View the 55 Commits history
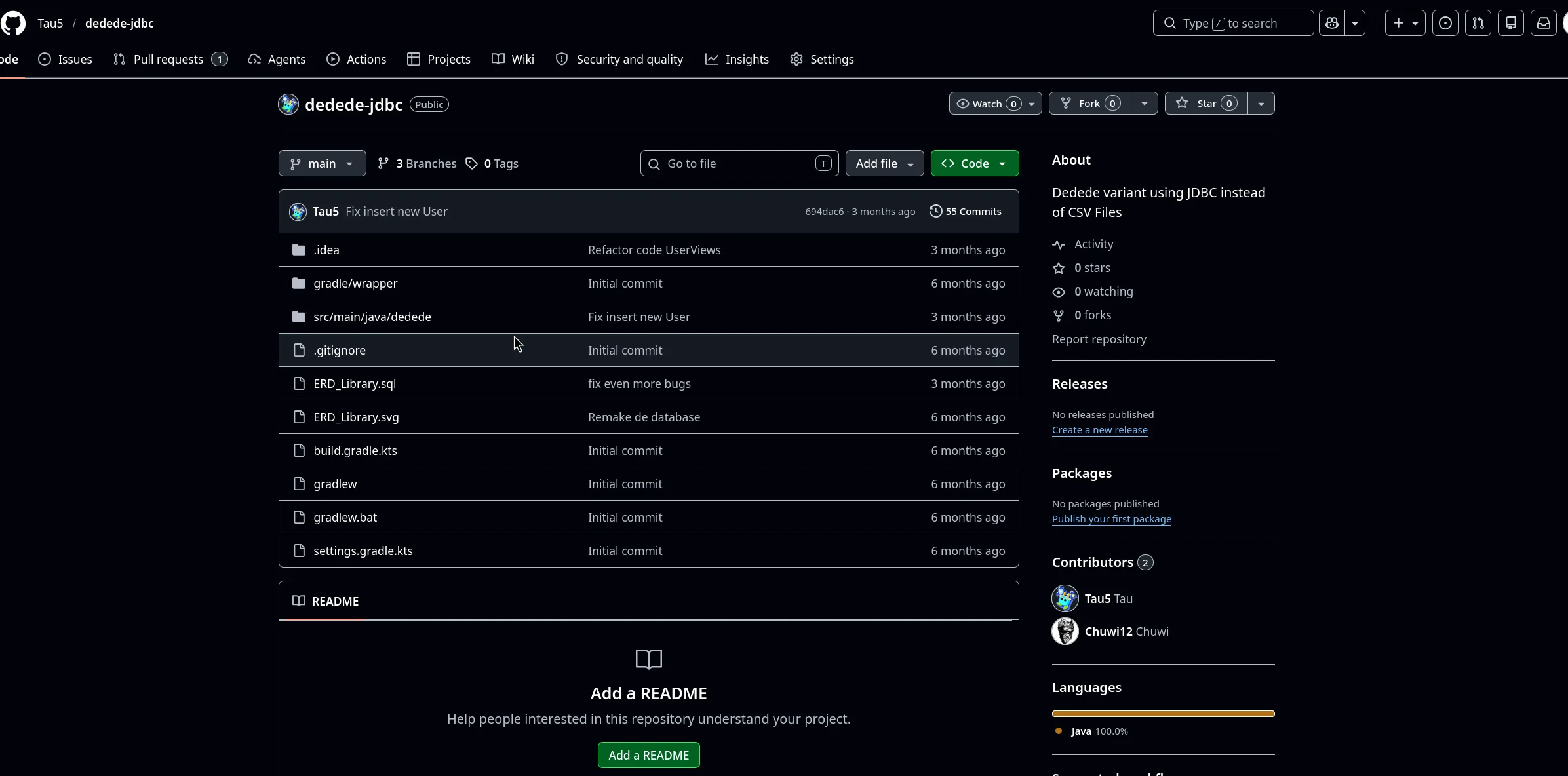This screenshot has width=1568, height=776. coord(966,212)
